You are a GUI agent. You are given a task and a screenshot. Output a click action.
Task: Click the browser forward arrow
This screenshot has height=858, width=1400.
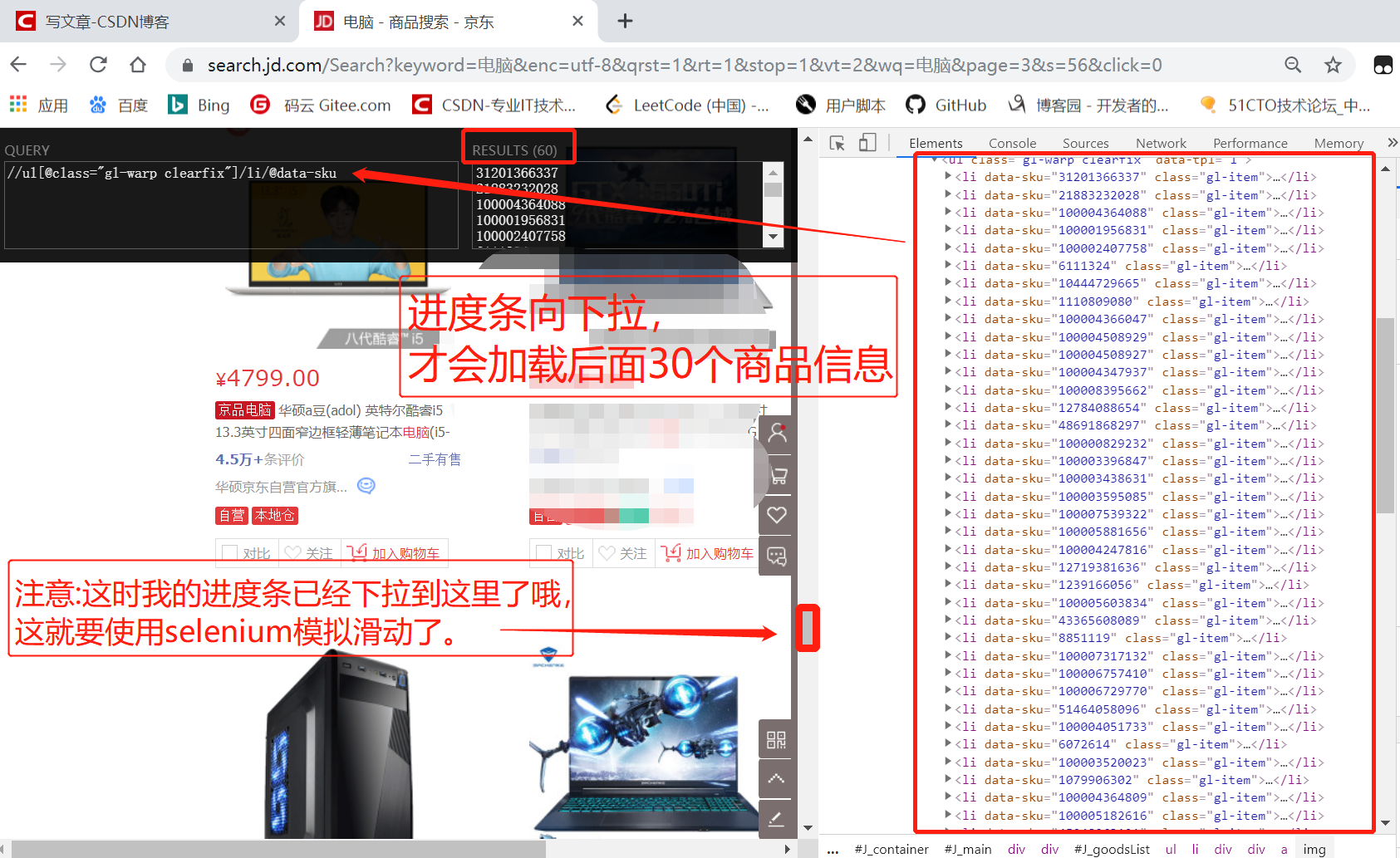coord(58,65)
